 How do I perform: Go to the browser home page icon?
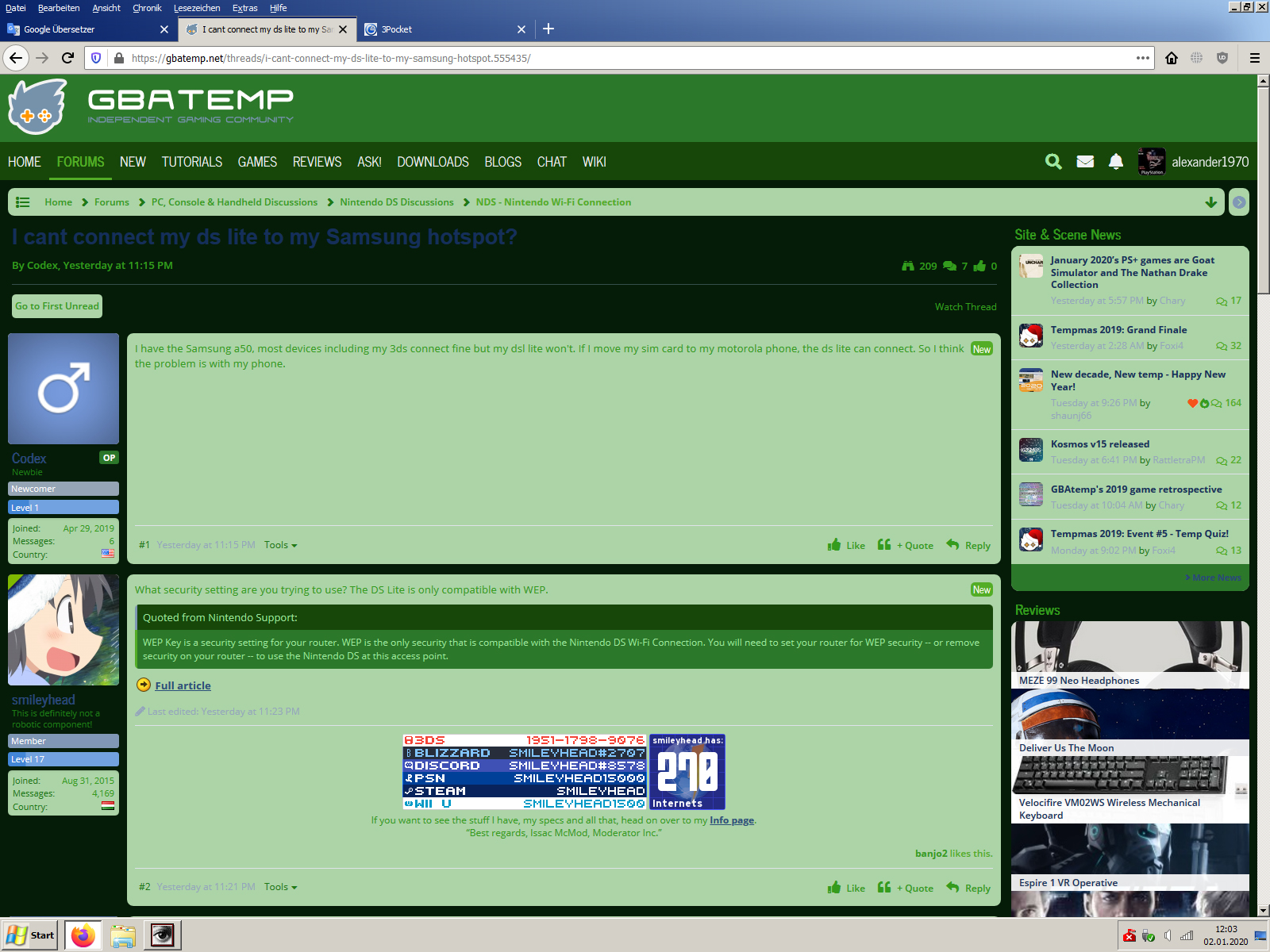coord(1172,58)
